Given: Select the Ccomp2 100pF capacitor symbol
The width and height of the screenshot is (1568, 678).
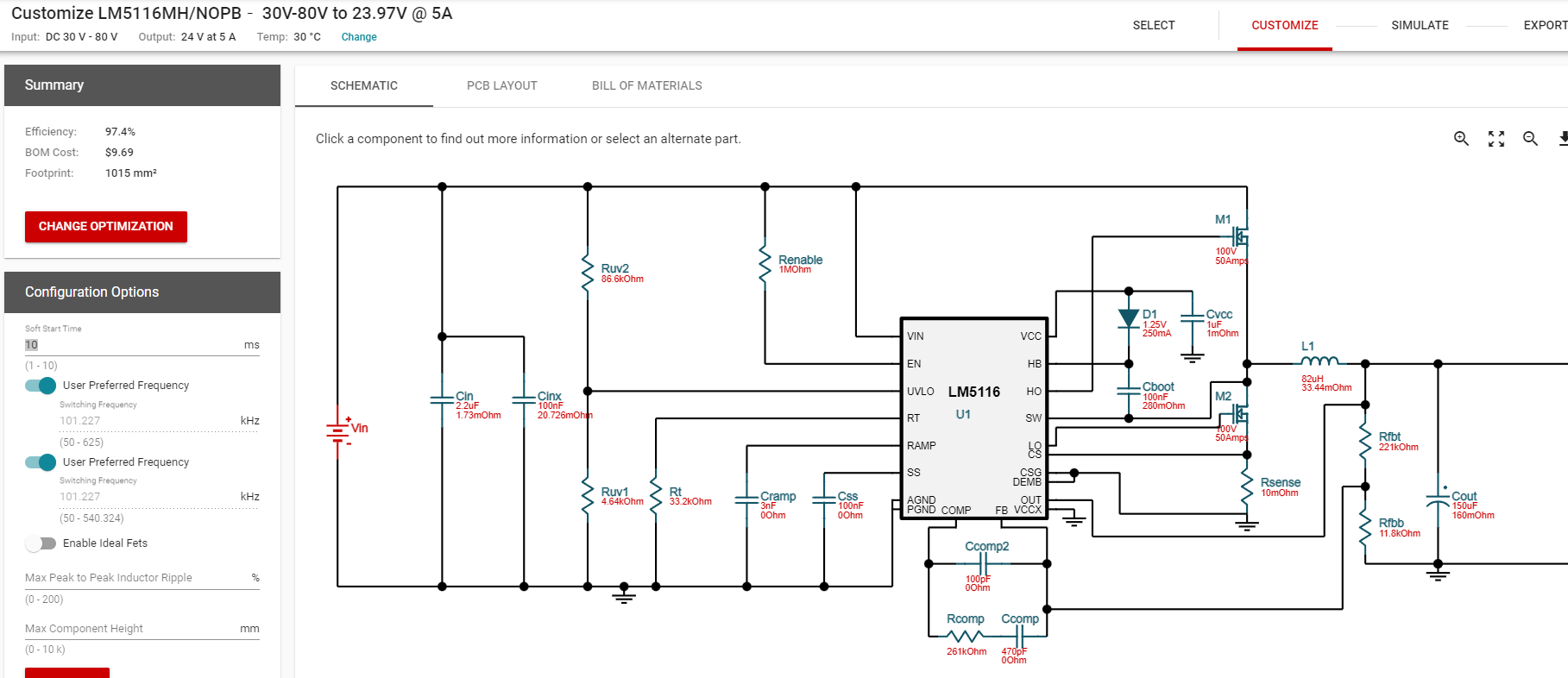Looking at the screenshot, I should point(983,564).
